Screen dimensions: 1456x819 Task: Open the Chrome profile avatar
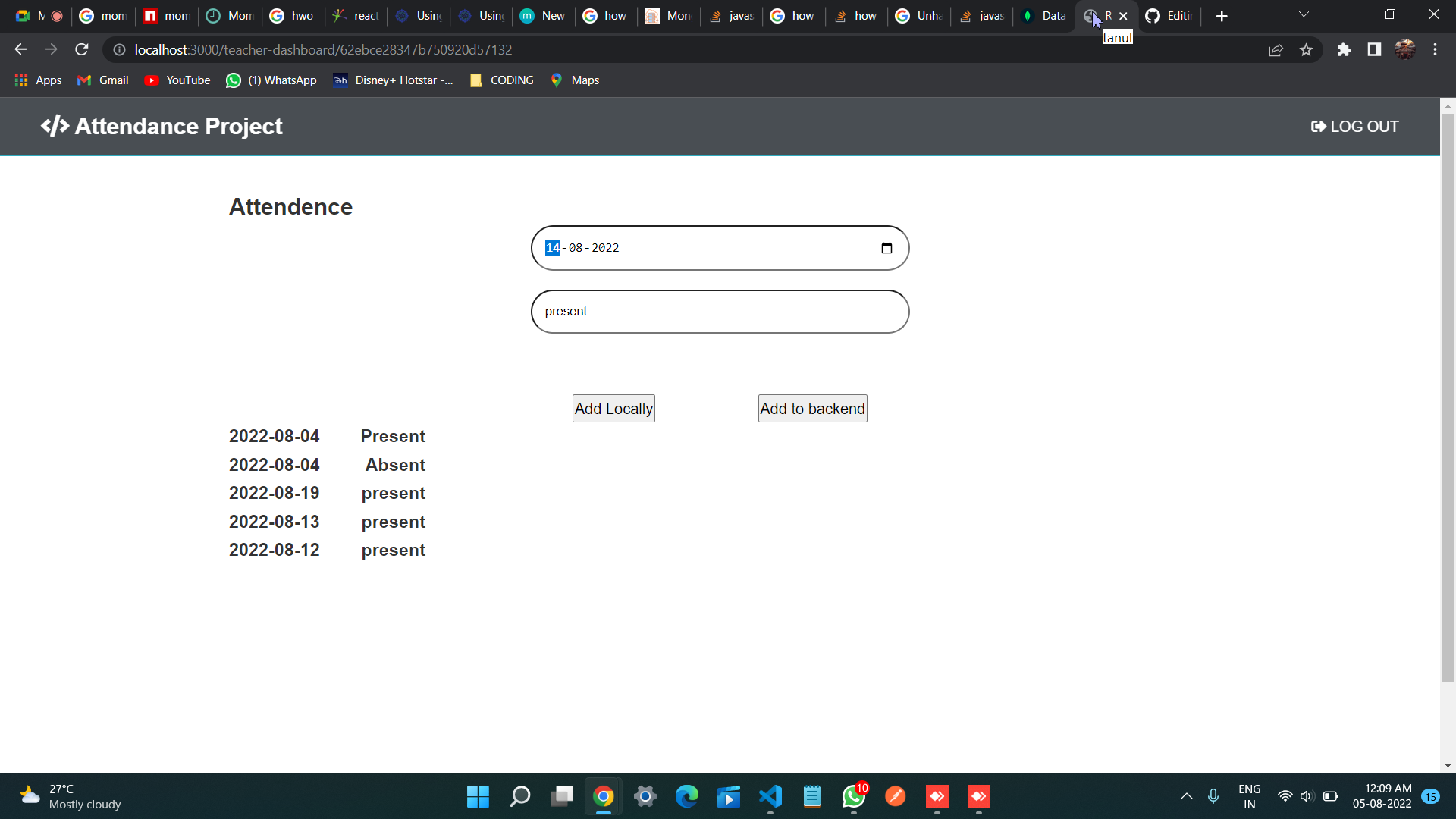[1405, 49]
